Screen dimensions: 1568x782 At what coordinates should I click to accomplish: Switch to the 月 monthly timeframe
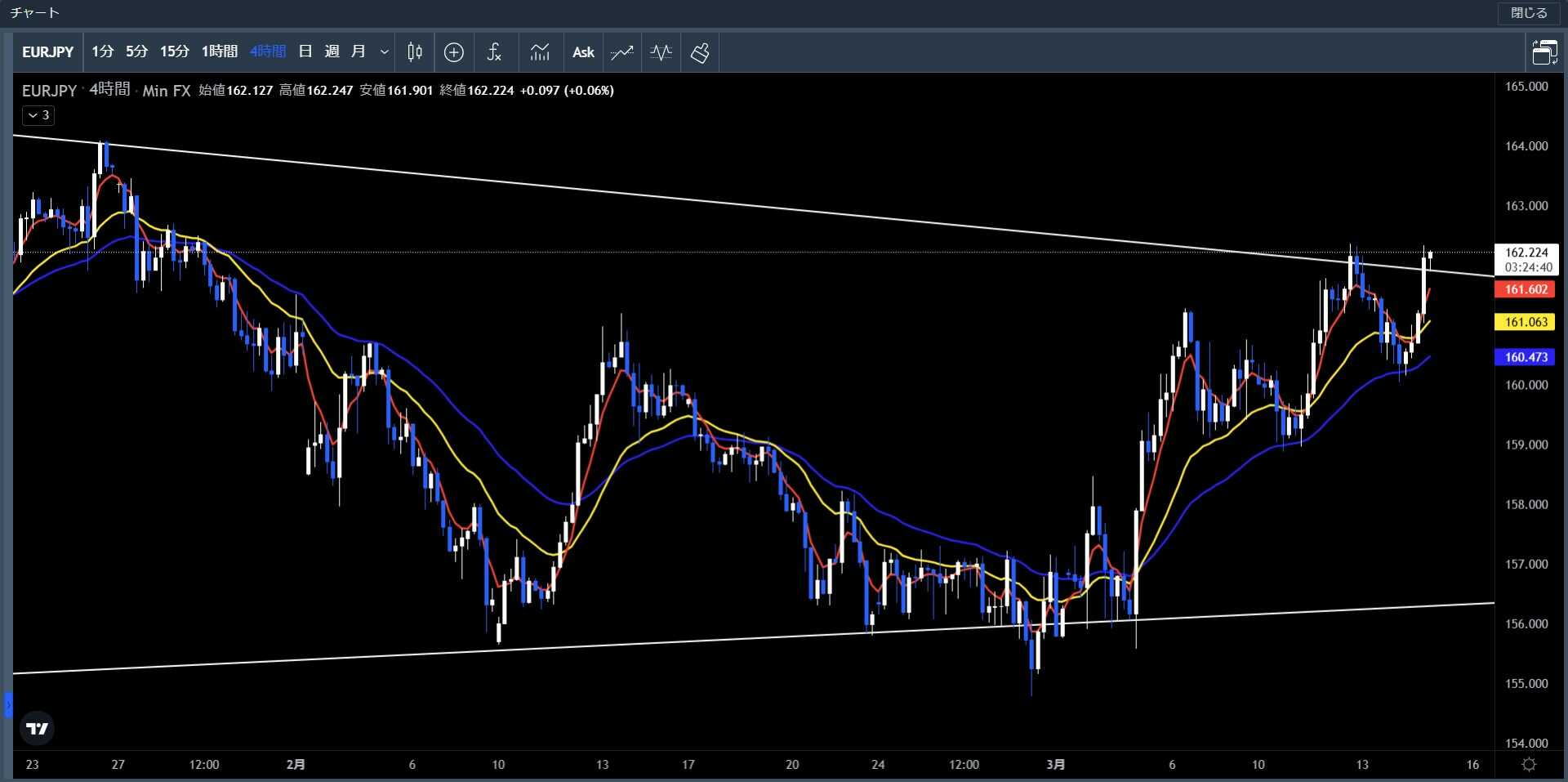click(x=358, y=52)
